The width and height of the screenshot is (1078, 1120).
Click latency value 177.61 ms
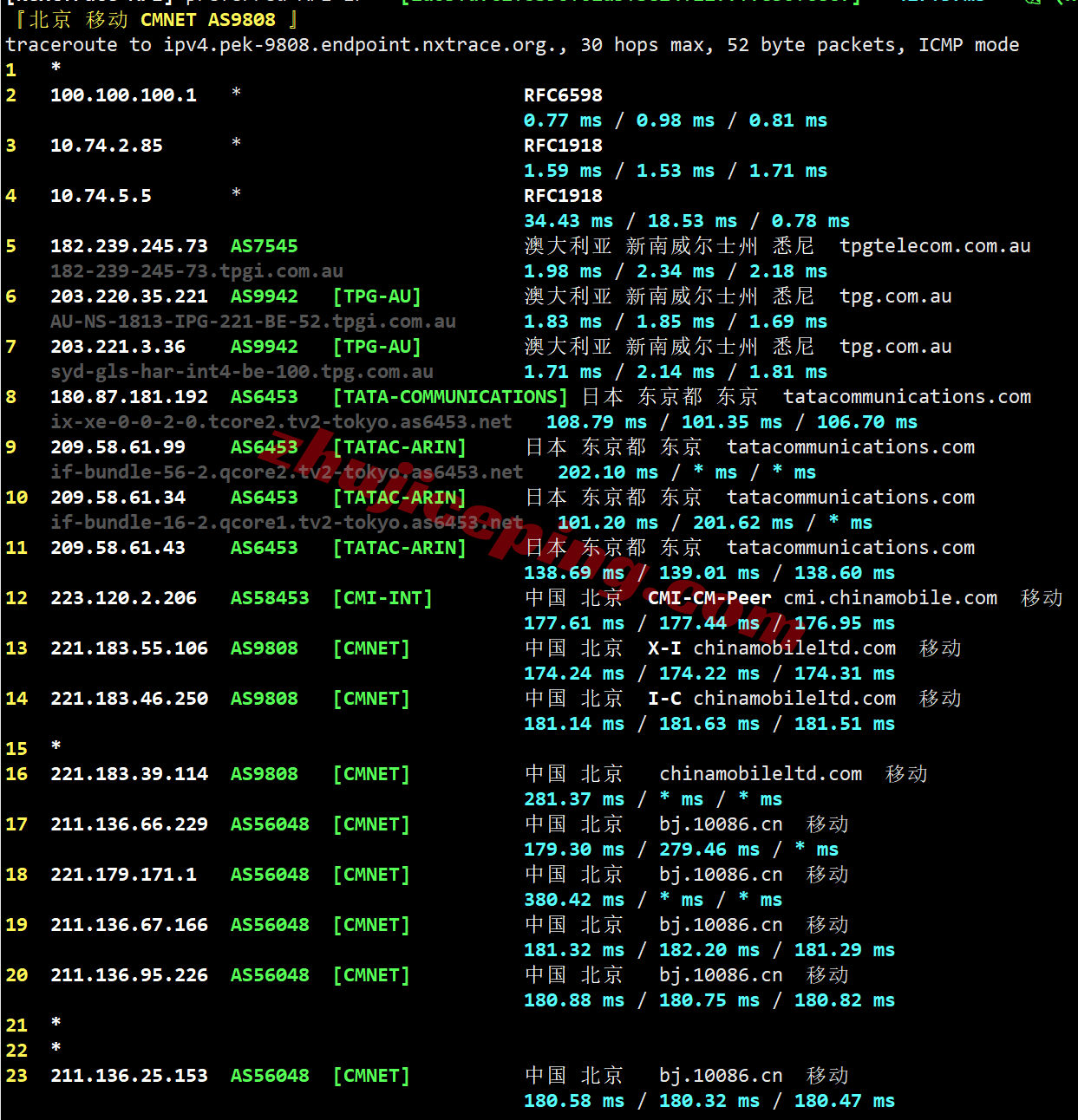[574, 623]
